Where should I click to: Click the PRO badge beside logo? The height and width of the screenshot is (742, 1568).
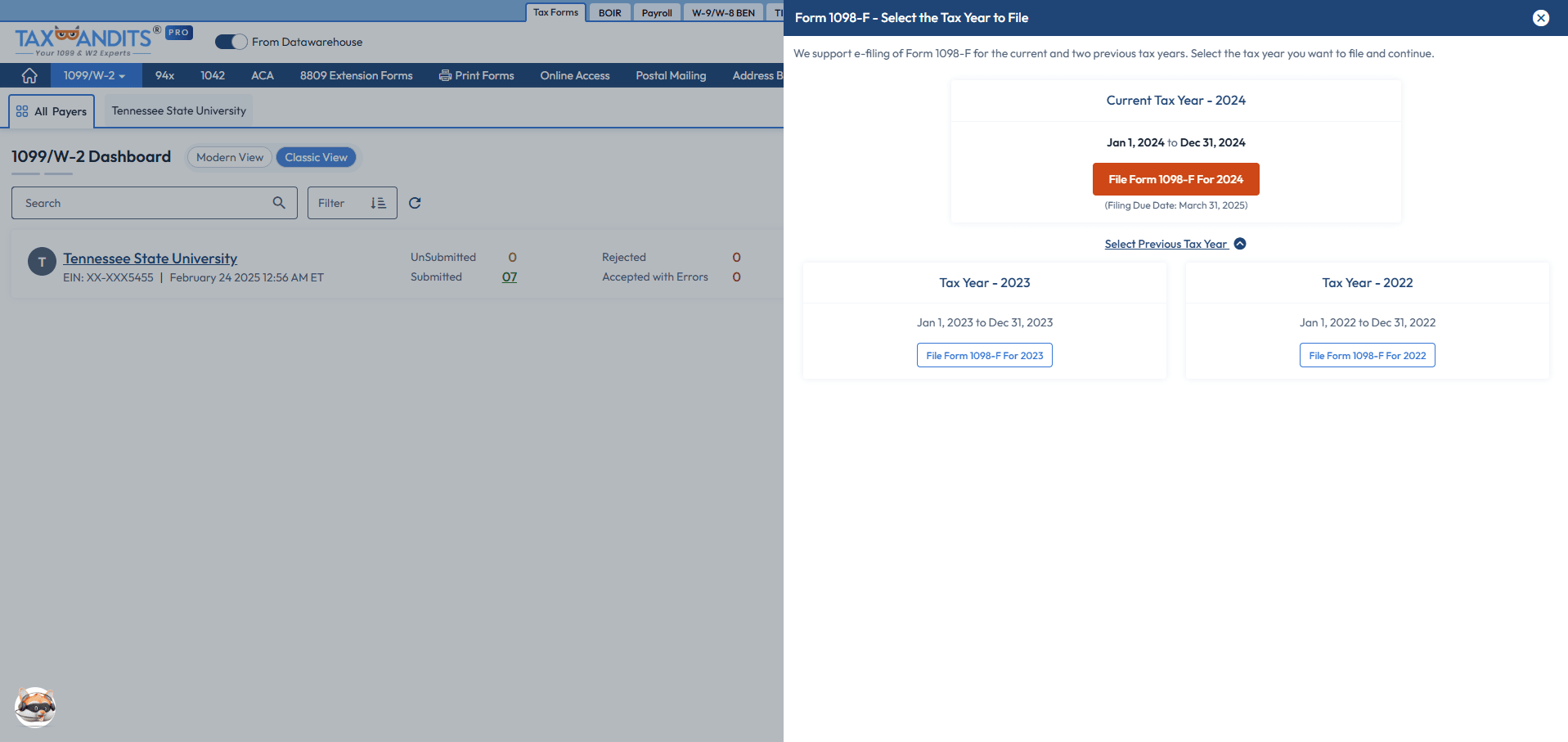179,33
